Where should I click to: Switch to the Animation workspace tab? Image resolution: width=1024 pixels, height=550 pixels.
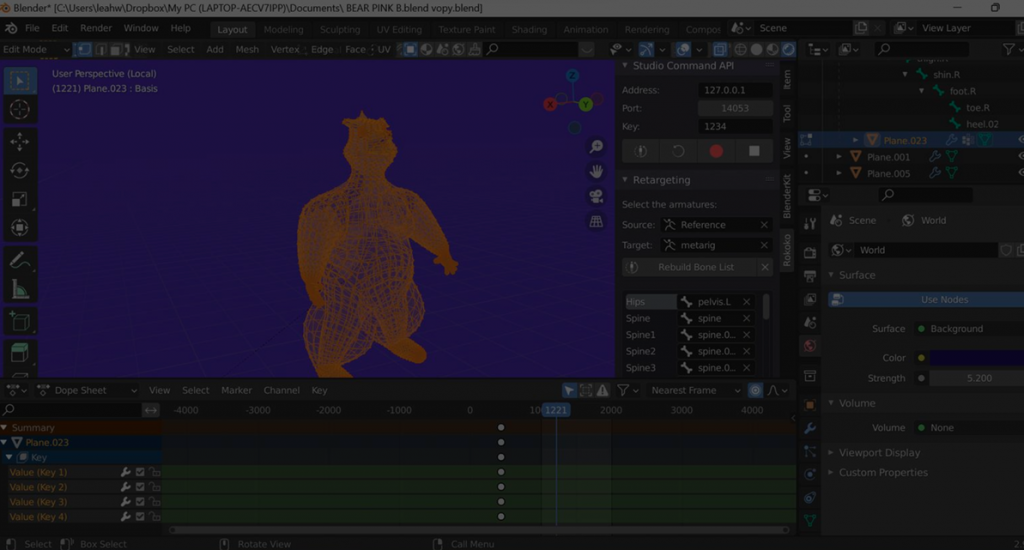tap(586, 29)
